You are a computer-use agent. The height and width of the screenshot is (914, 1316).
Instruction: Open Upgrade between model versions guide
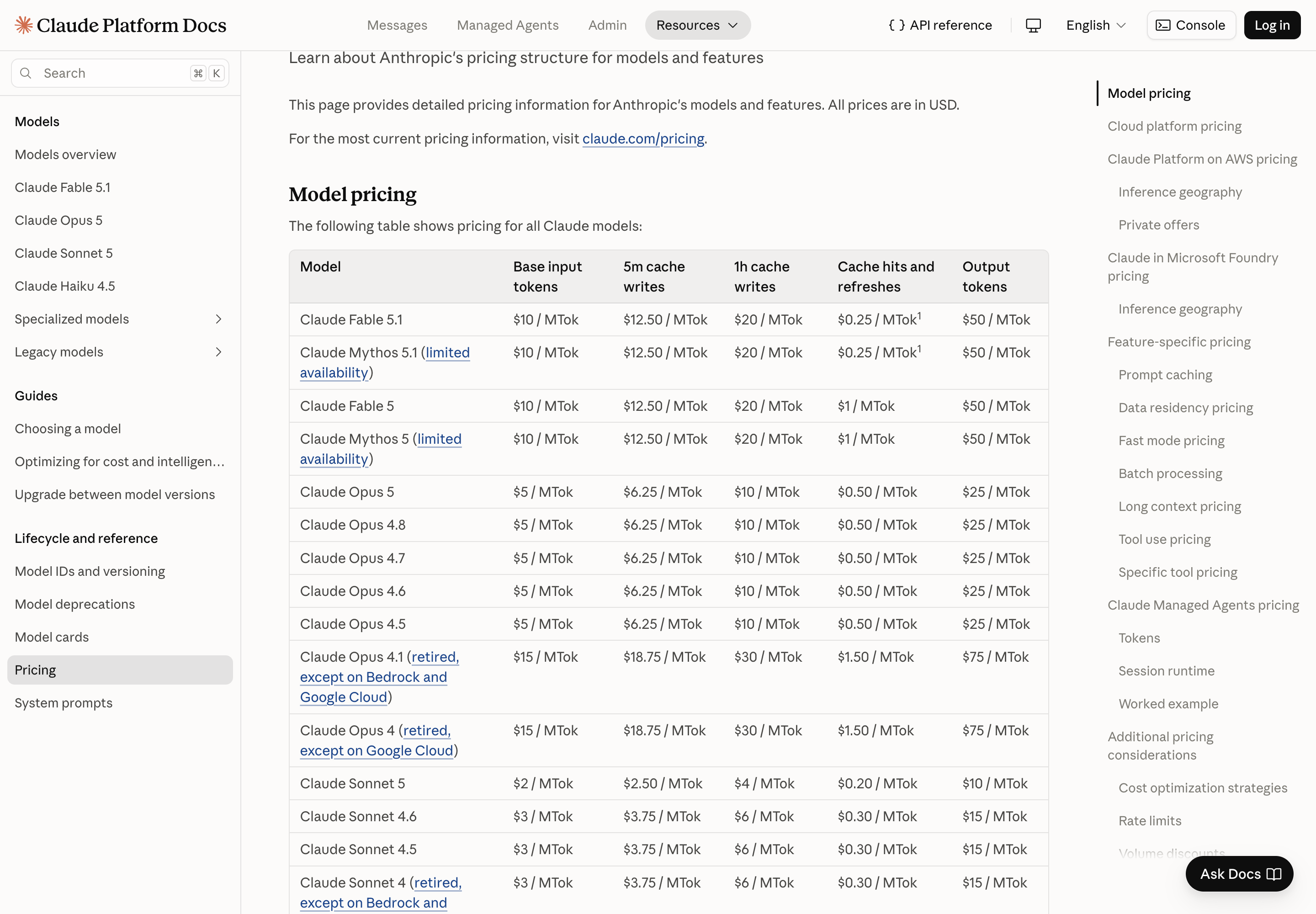click(x=115, y=495)
